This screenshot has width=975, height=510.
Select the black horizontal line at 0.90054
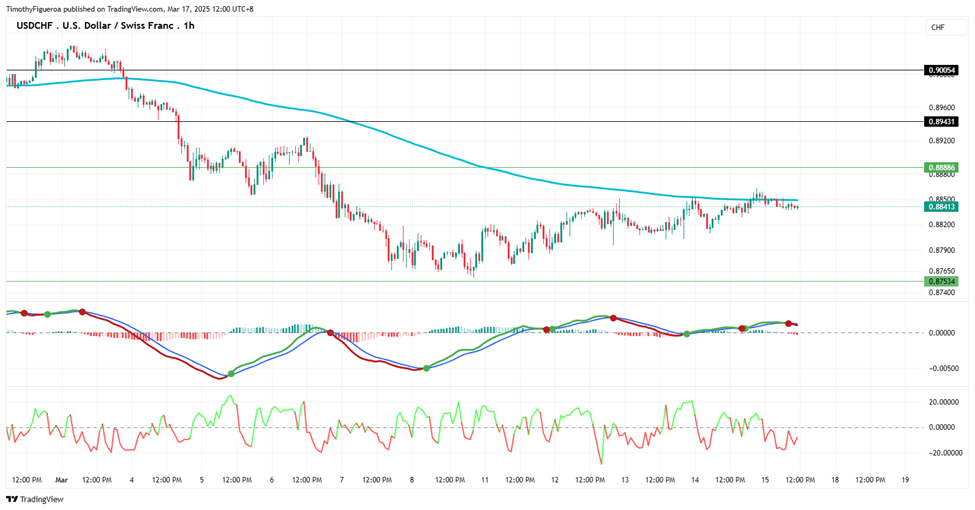pos(465,70)
